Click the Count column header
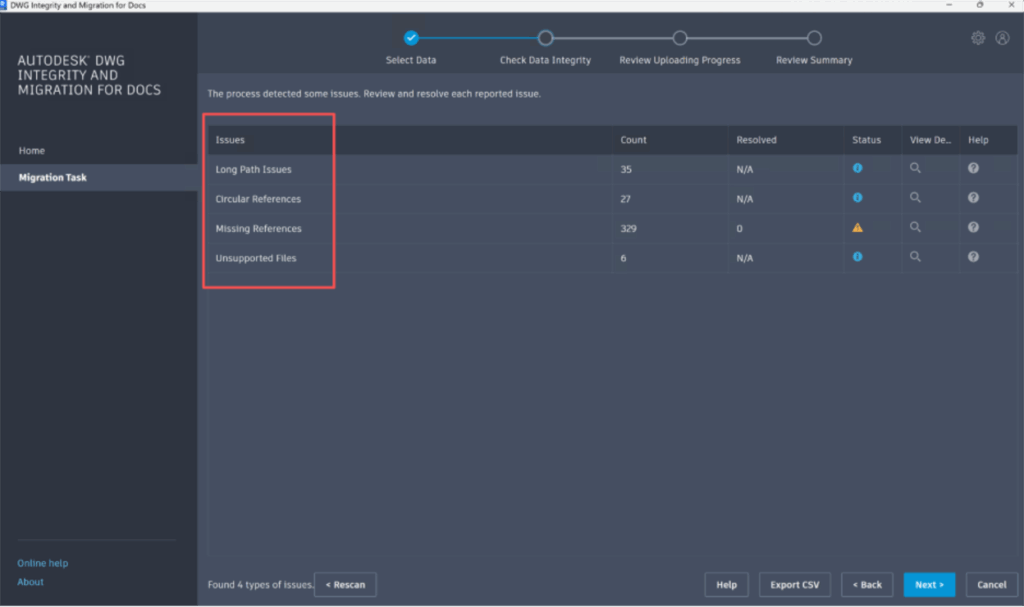1024x607 pixels. coord(633,140)
